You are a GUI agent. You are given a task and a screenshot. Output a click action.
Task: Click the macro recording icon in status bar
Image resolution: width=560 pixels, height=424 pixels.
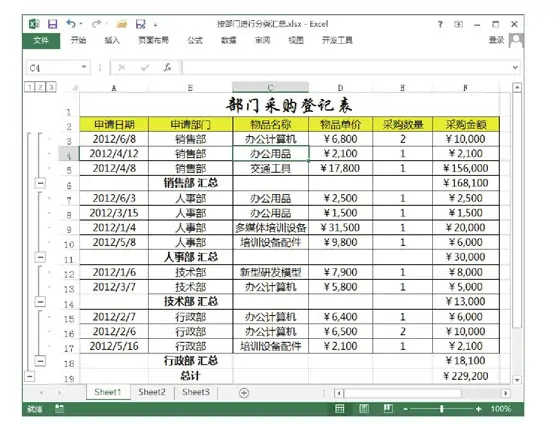[59, 409]
